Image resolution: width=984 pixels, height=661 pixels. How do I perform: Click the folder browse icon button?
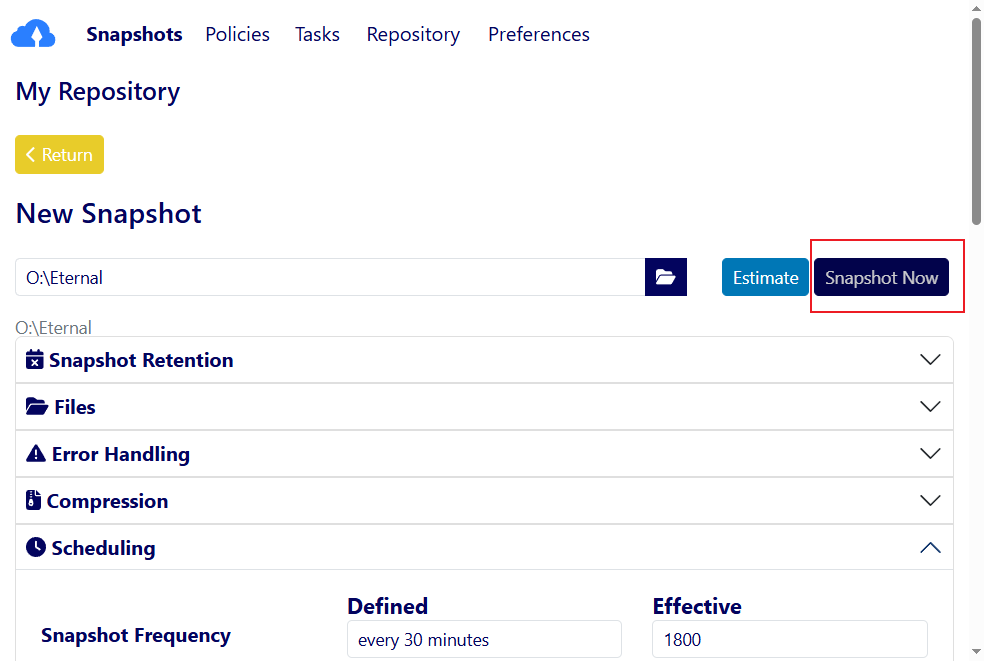[x=666, y=277]
